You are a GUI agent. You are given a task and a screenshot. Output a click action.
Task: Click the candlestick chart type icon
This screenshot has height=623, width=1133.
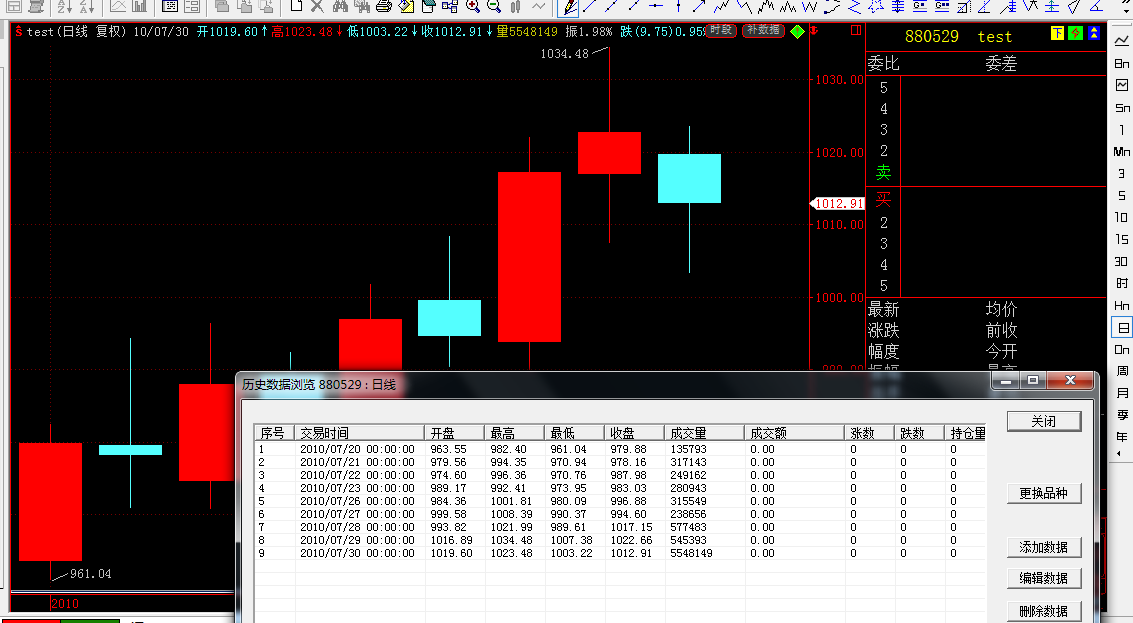coord(515,7)
